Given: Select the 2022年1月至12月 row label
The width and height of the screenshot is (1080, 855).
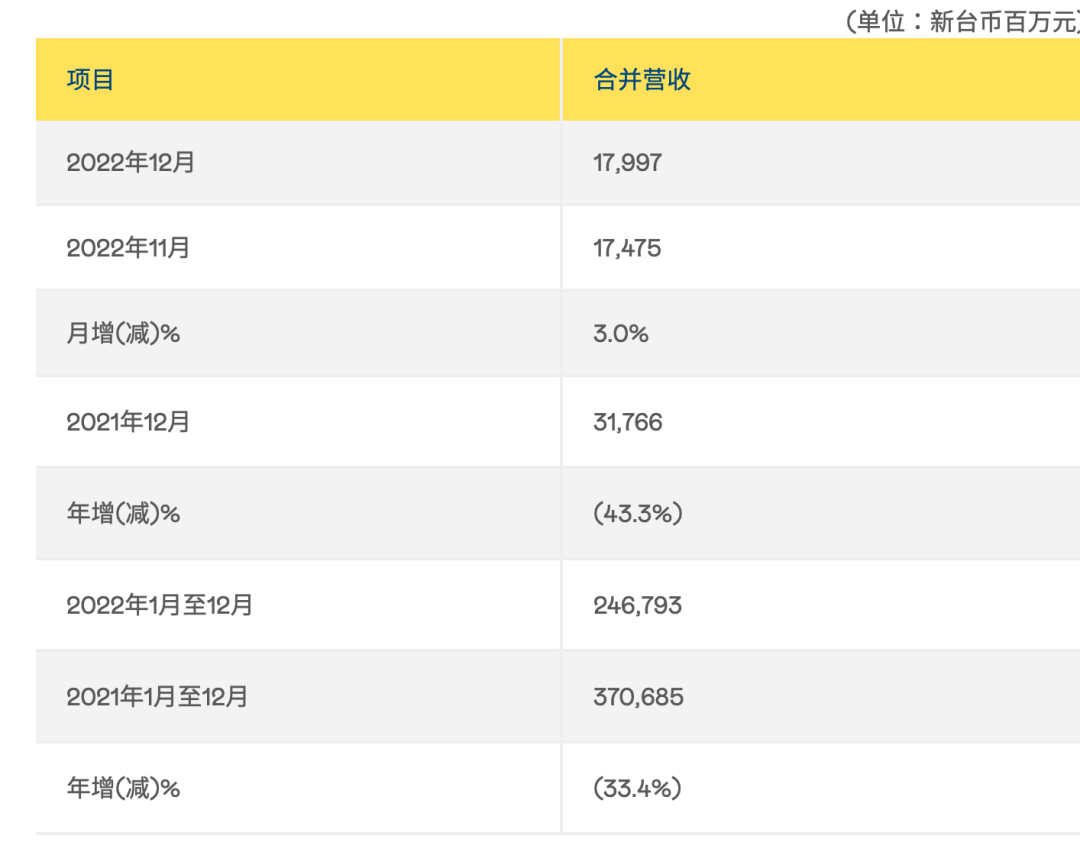Looking at the screenshot, I should coord(159,605).
